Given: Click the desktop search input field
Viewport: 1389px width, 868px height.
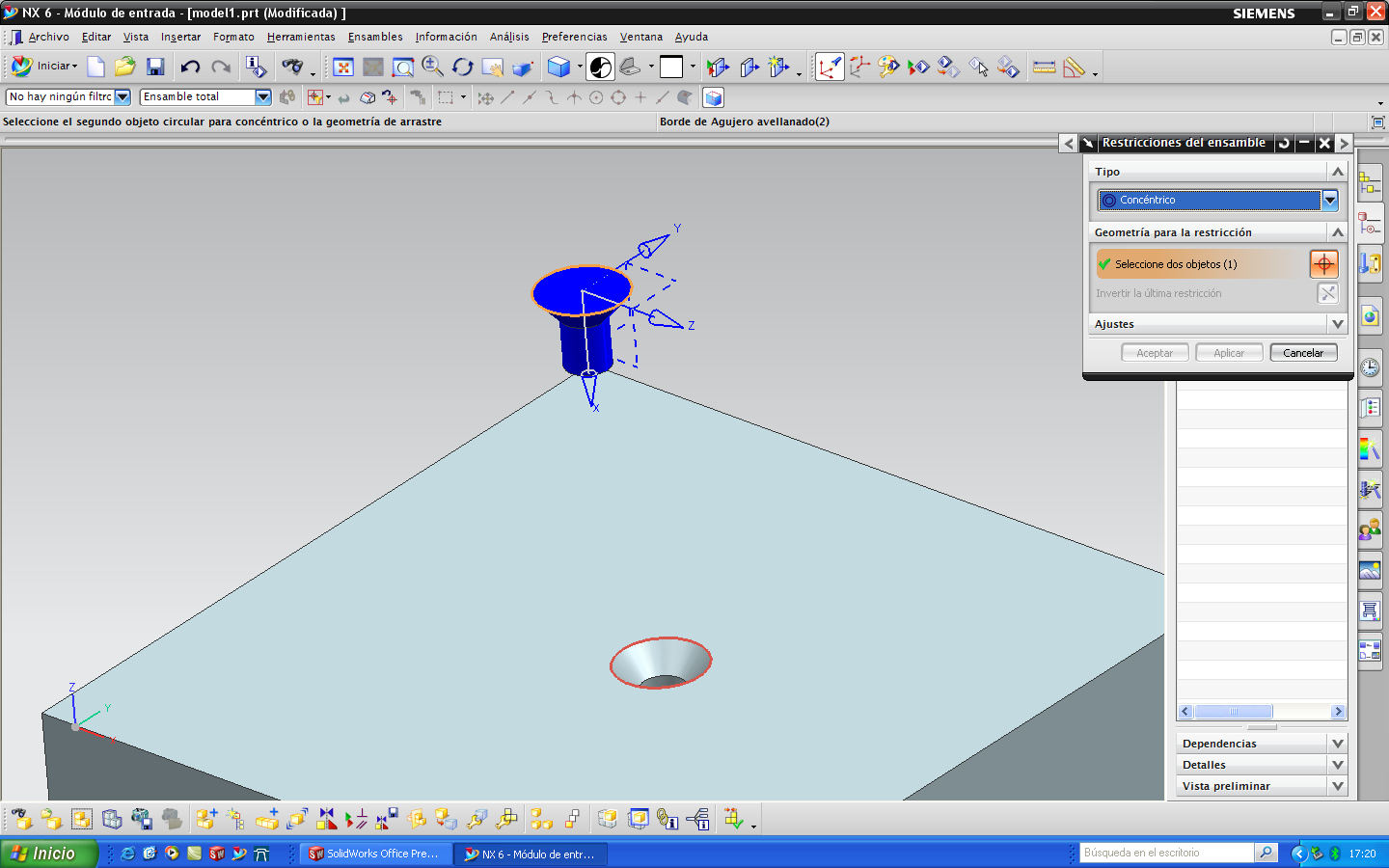Looking at the screenshot, I should click(x=1166, y=853).
